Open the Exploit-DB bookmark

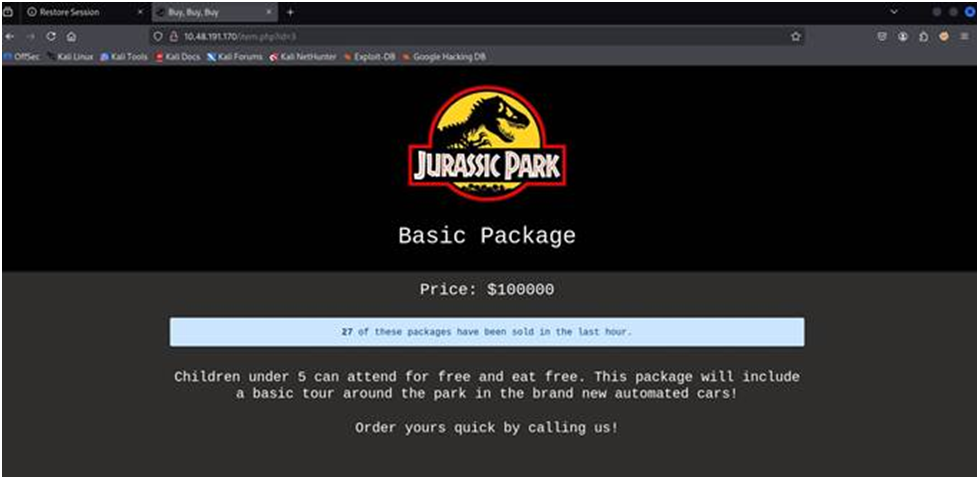point(369,57)
